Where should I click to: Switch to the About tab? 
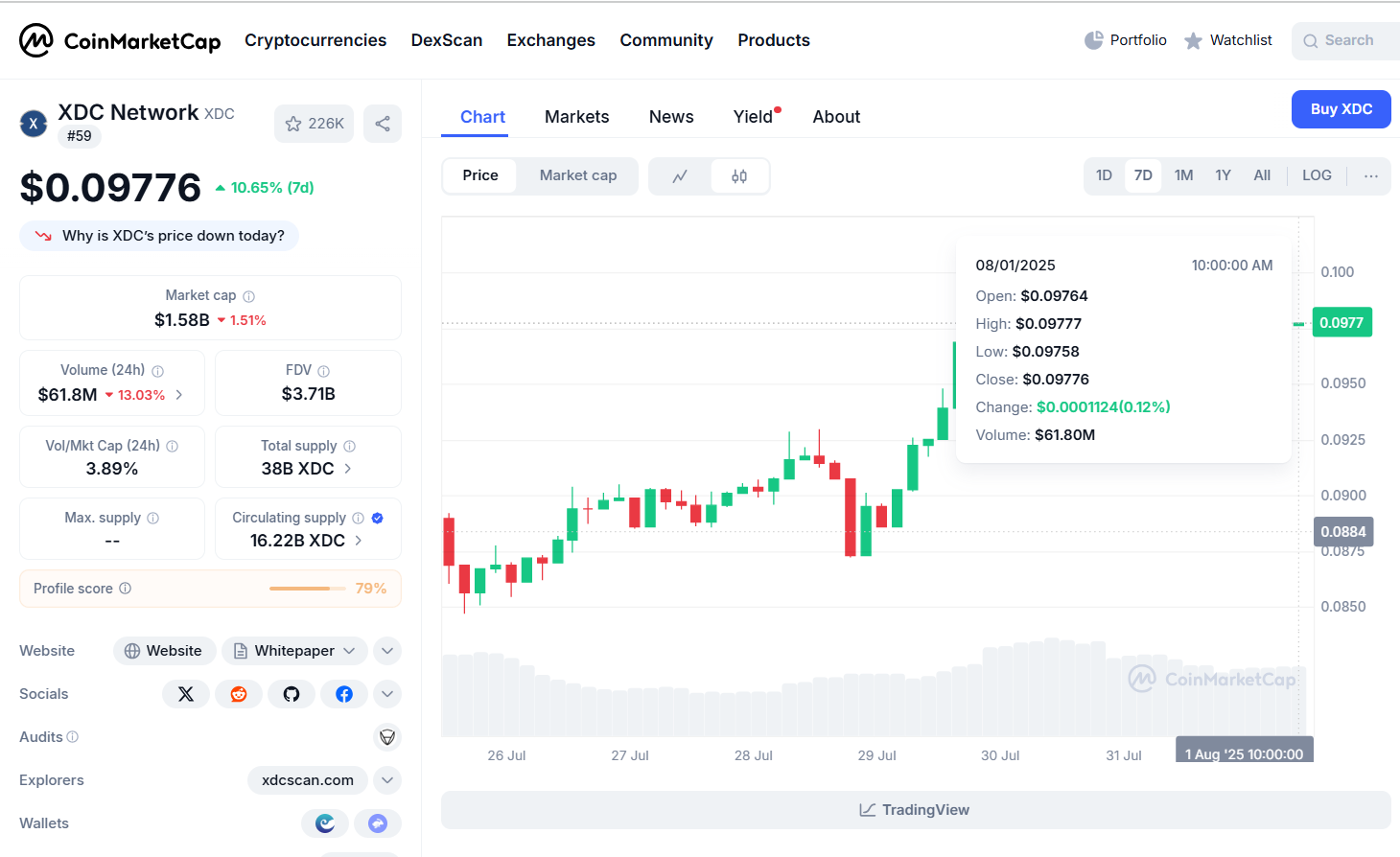pos(836,117)
